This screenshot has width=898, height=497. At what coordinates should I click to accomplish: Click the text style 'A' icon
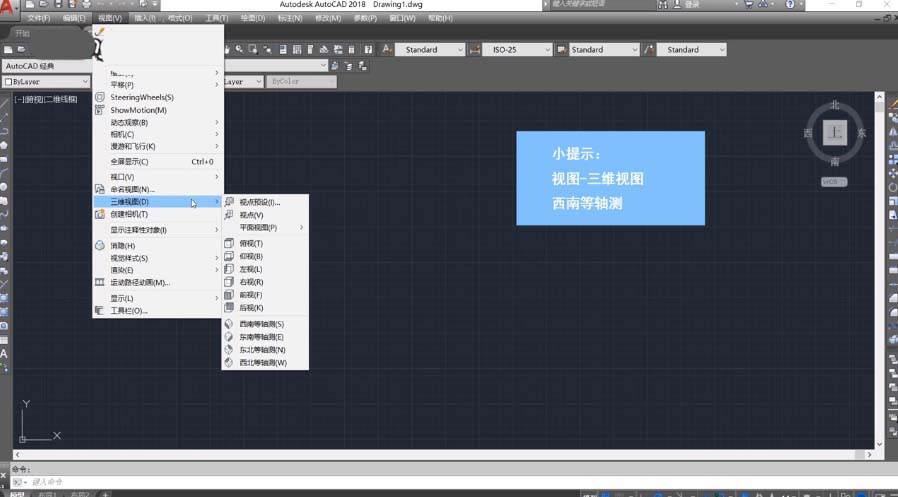coord(387,50)
